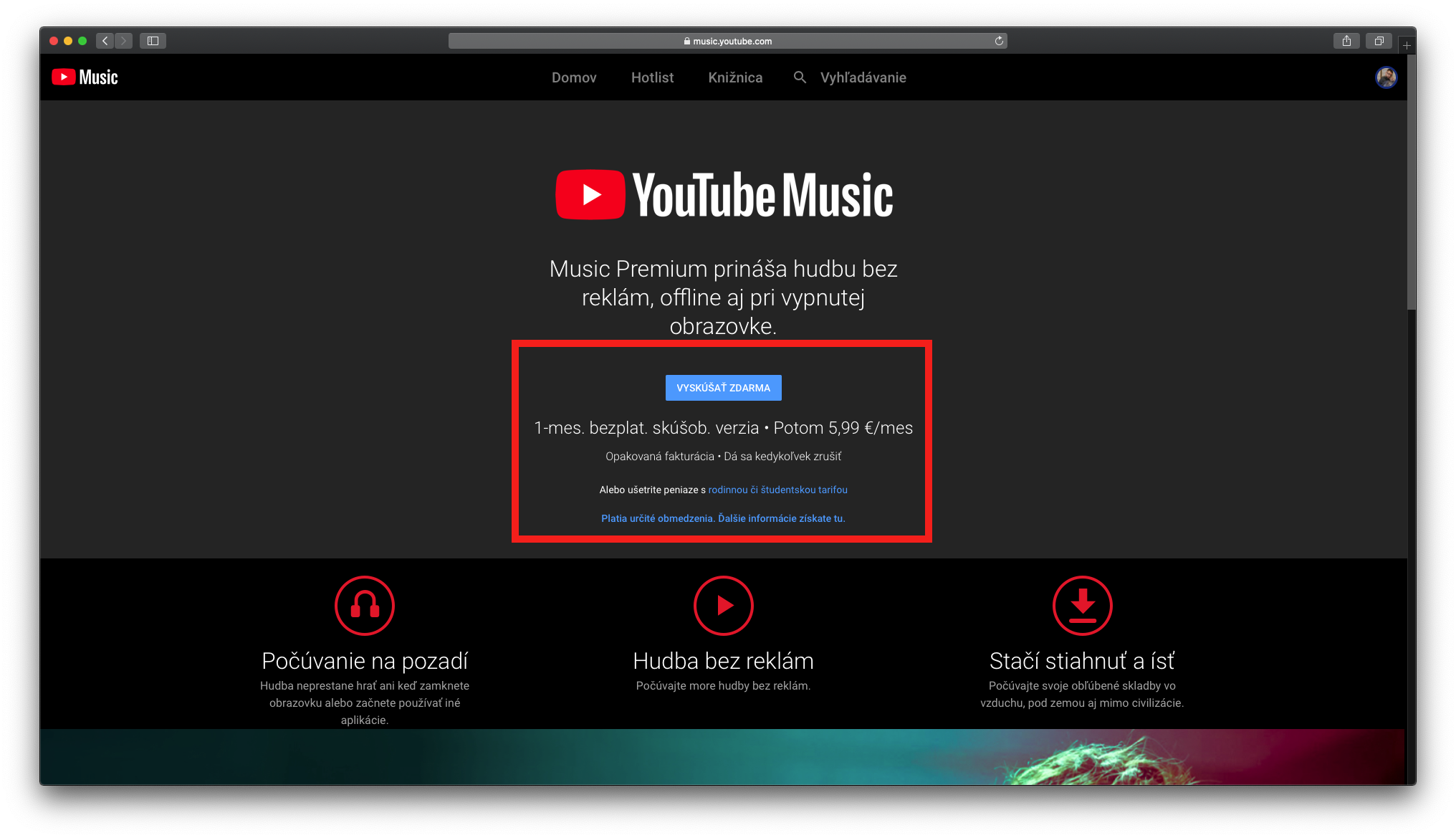
Task: Click the Hudba bez reklám heading
Action: 723,661
